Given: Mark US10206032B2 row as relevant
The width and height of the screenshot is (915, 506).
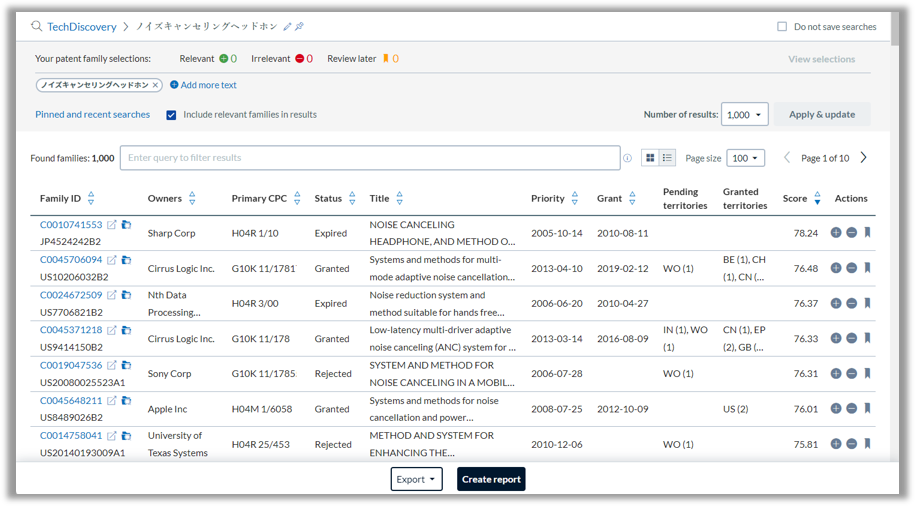Looking at the screenshot, I should 836,268.
